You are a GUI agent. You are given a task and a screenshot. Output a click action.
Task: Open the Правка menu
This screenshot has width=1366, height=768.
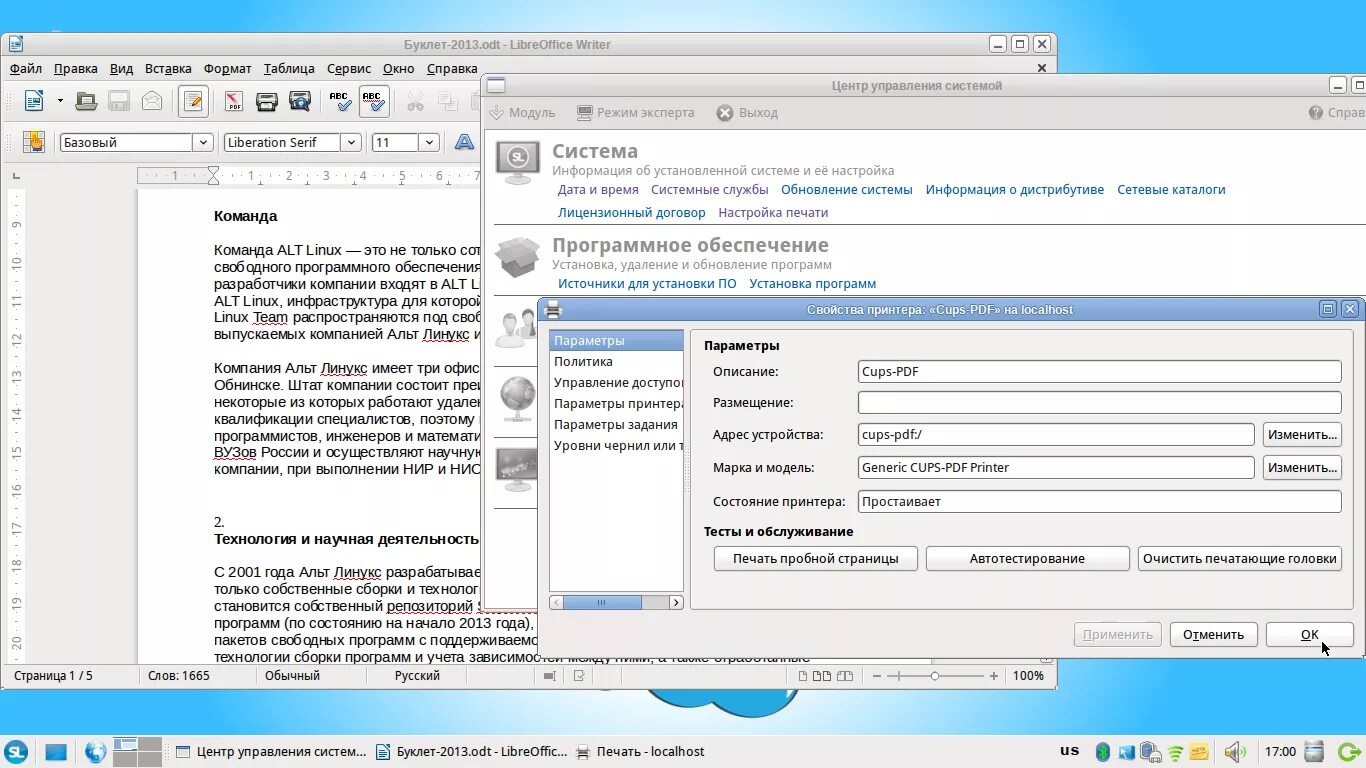click(x=76, y=69)
